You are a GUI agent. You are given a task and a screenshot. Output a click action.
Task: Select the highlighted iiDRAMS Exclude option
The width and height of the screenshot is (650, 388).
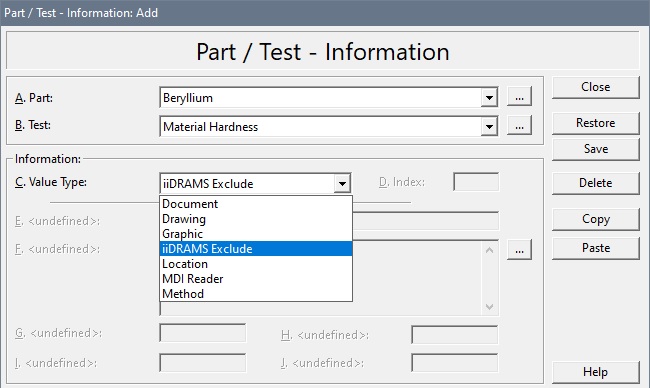[x=256, y=249]
